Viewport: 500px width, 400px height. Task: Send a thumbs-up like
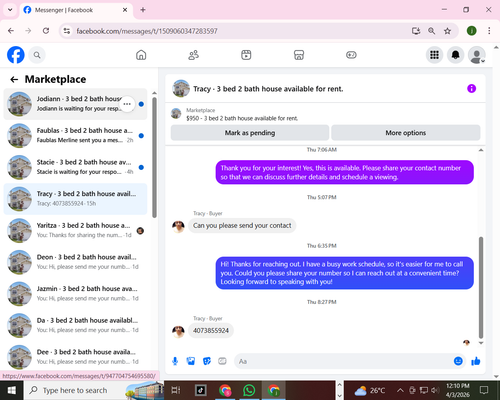(x=476, y=361)
